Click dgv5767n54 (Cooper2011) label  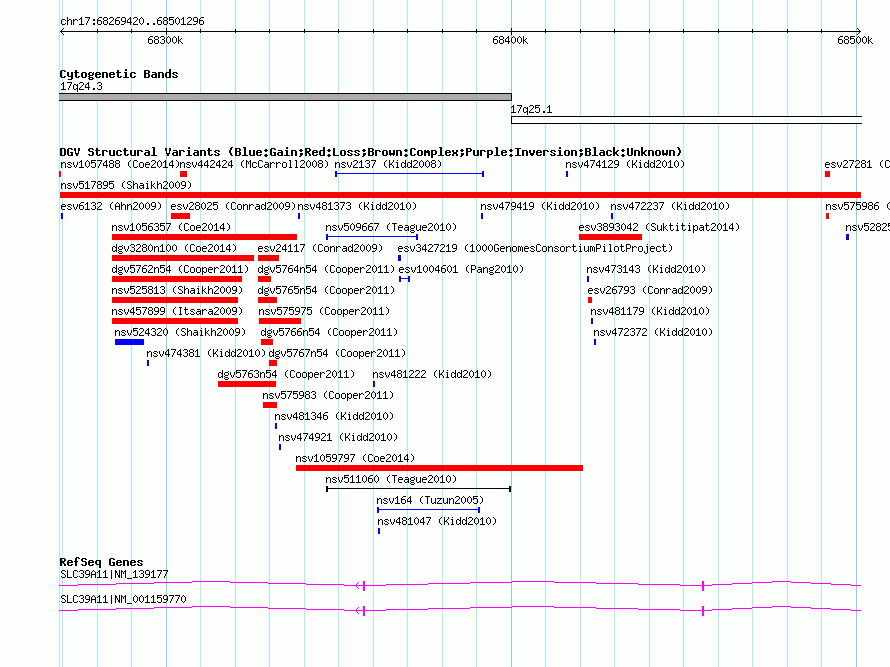click(x=337, y=353)
